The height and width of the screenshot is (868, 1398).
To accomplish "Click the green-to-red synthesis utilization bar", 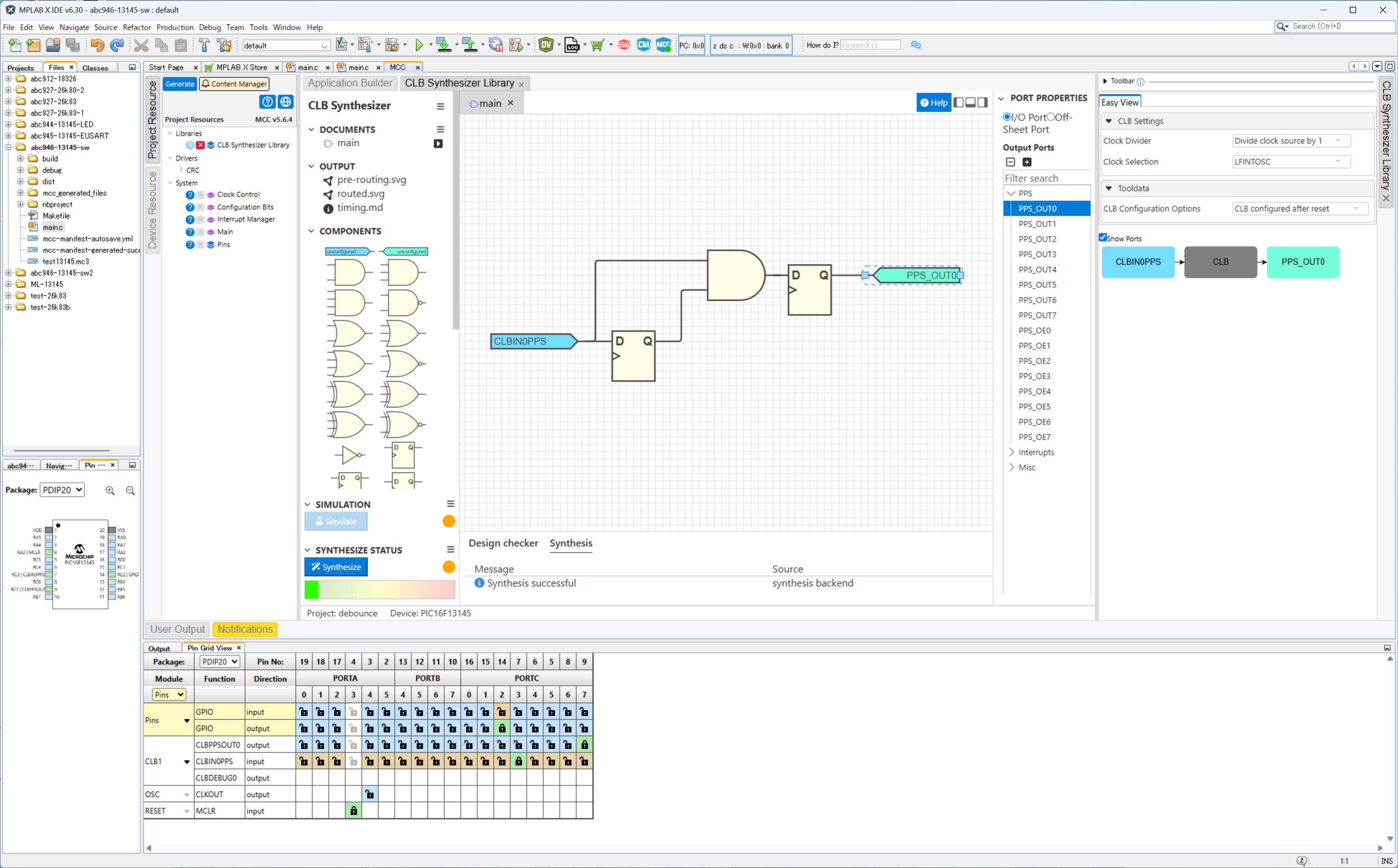I will tap(380, 590).
